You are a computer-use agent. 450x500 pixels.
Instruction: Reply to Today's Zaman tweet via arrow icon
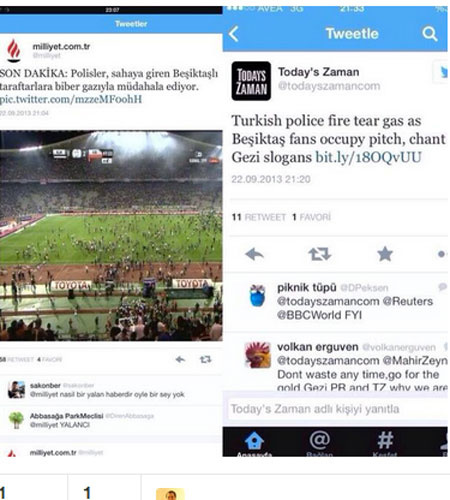(254, 254)
